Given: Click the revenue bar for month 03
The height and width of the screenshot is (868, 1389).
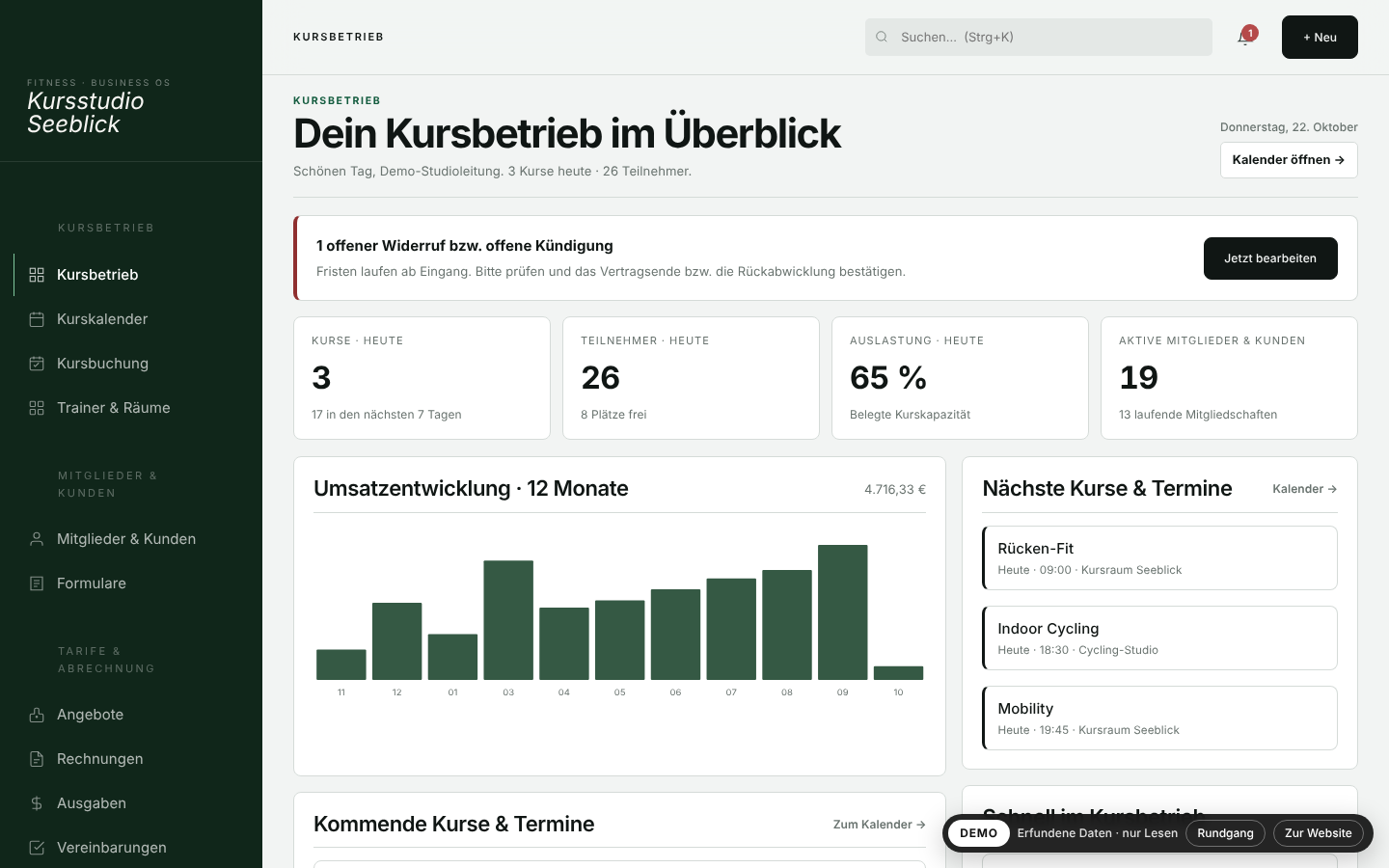Looking at the screenshot, I should pyautogui.click(x=508, y=620).
